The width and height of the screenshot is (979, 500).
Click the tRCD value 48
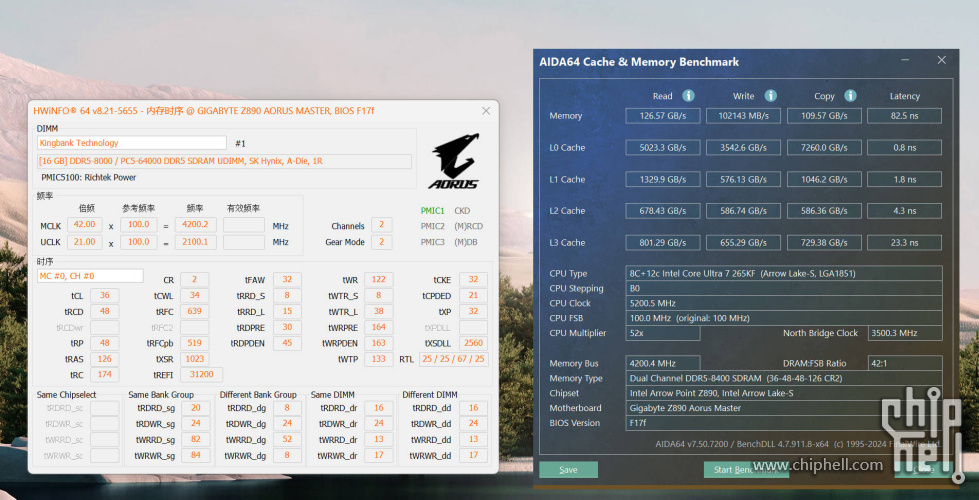(104, 311)
